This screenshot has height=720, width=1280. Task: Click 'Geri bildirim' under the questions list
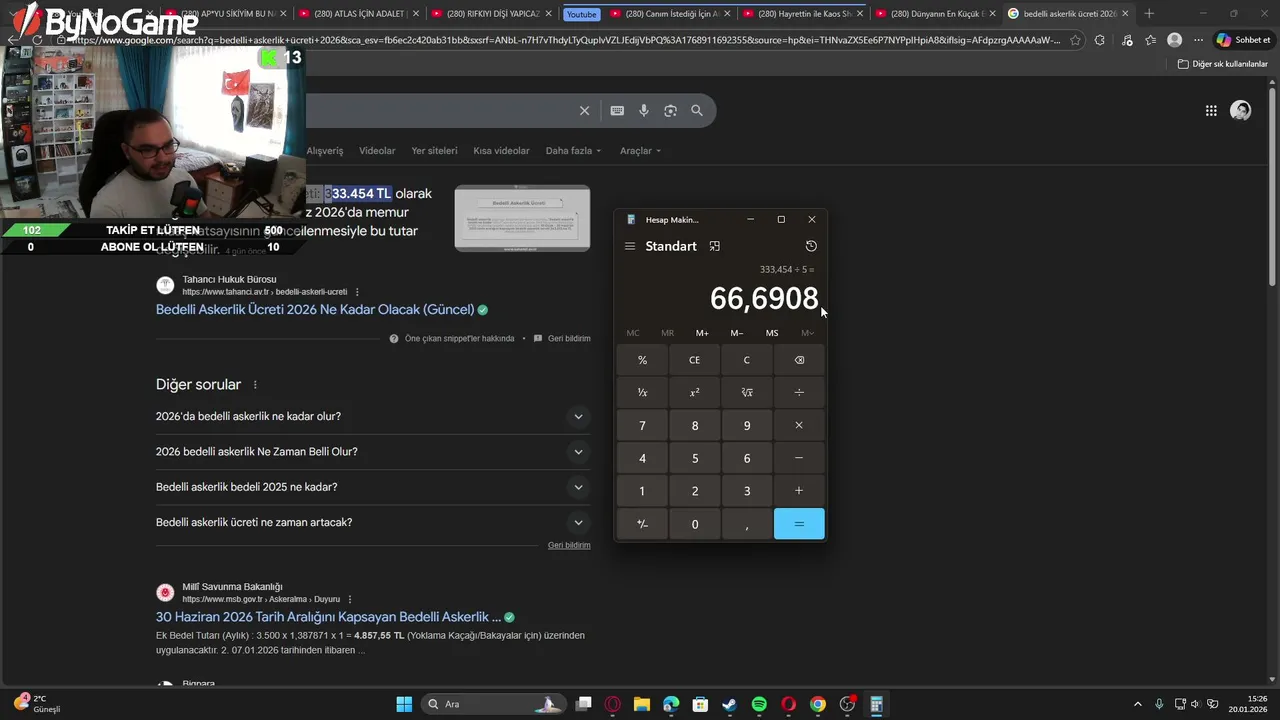569,545
